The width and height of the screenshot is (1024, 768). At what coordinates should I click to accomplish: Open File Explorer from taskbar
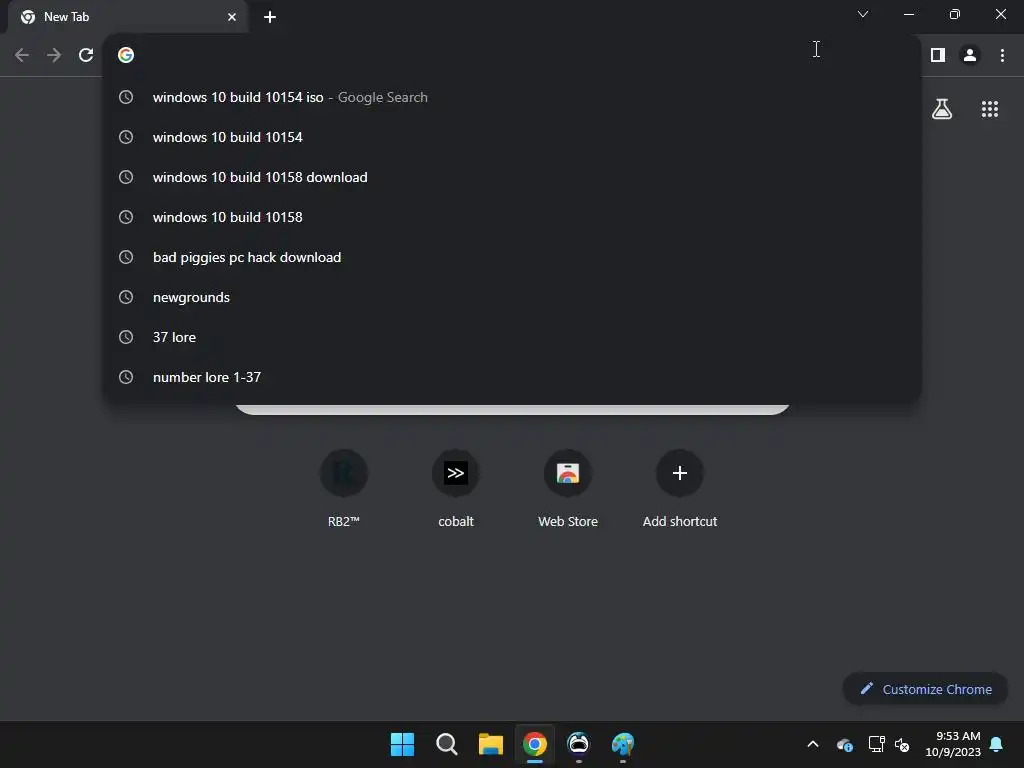(x=490, y=744)
